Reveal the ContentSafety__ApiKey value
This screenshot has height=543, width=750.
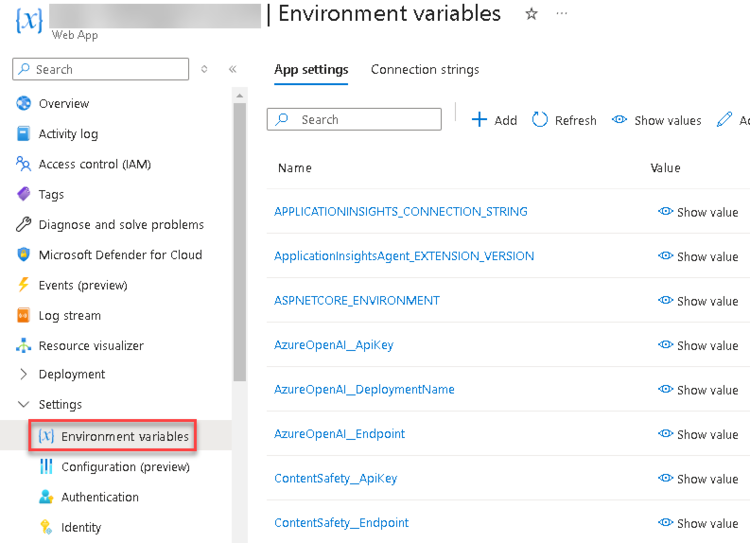coord(698,479)
